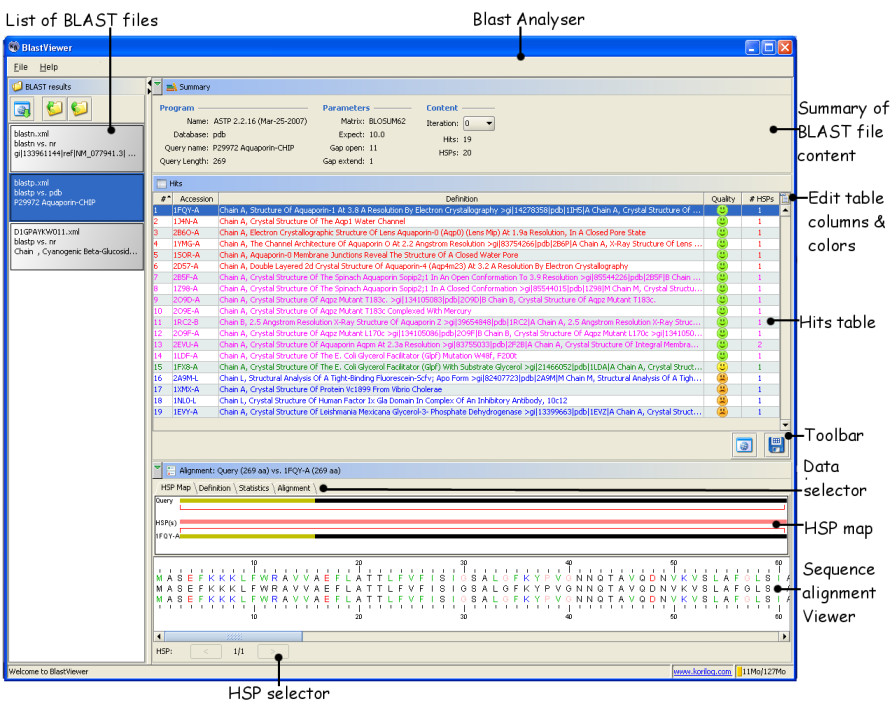Click the left-panel splitter collapse arrow

[x=149, y=83]
